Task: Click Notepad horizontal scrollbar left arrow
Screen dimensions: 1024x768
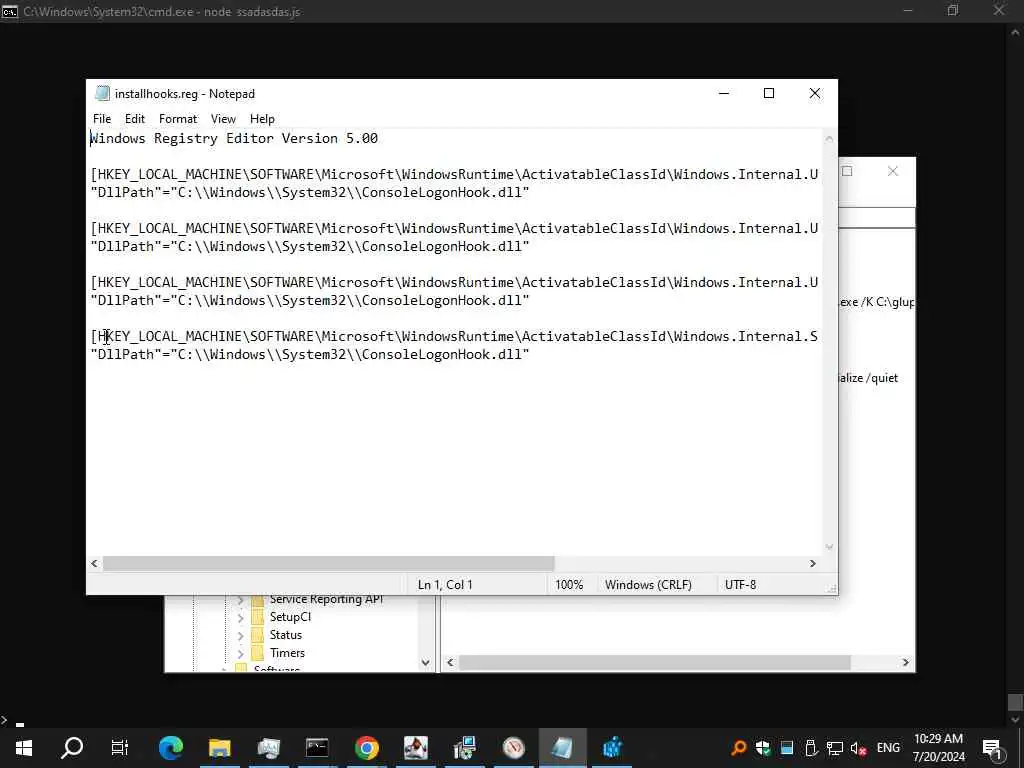Action: point(95,564)
